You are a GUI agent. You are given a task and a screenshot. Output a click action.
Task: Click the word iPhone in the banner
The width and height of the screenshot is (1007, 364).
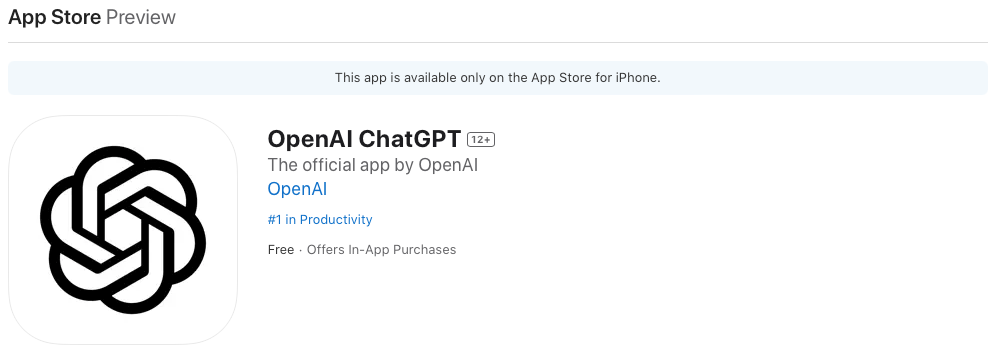coord(636,78)
